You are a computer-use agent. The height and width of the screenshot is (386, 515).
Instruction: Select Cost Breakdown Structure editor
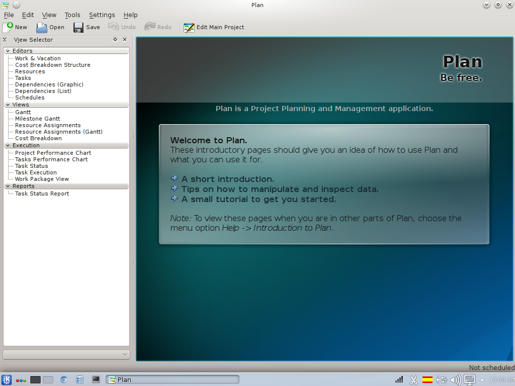click(52, 65)
